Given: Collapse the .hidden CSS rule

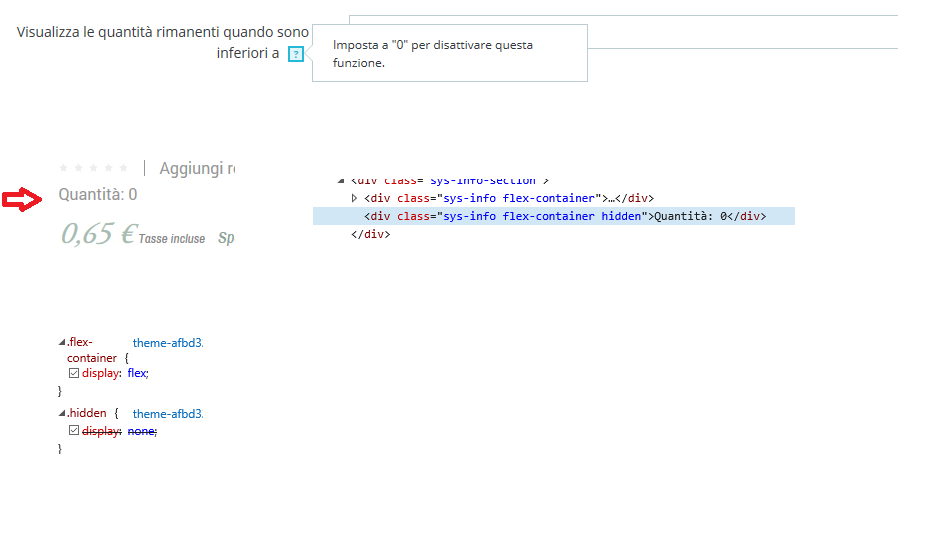Looking at the screenshot, I should point(63,413).
